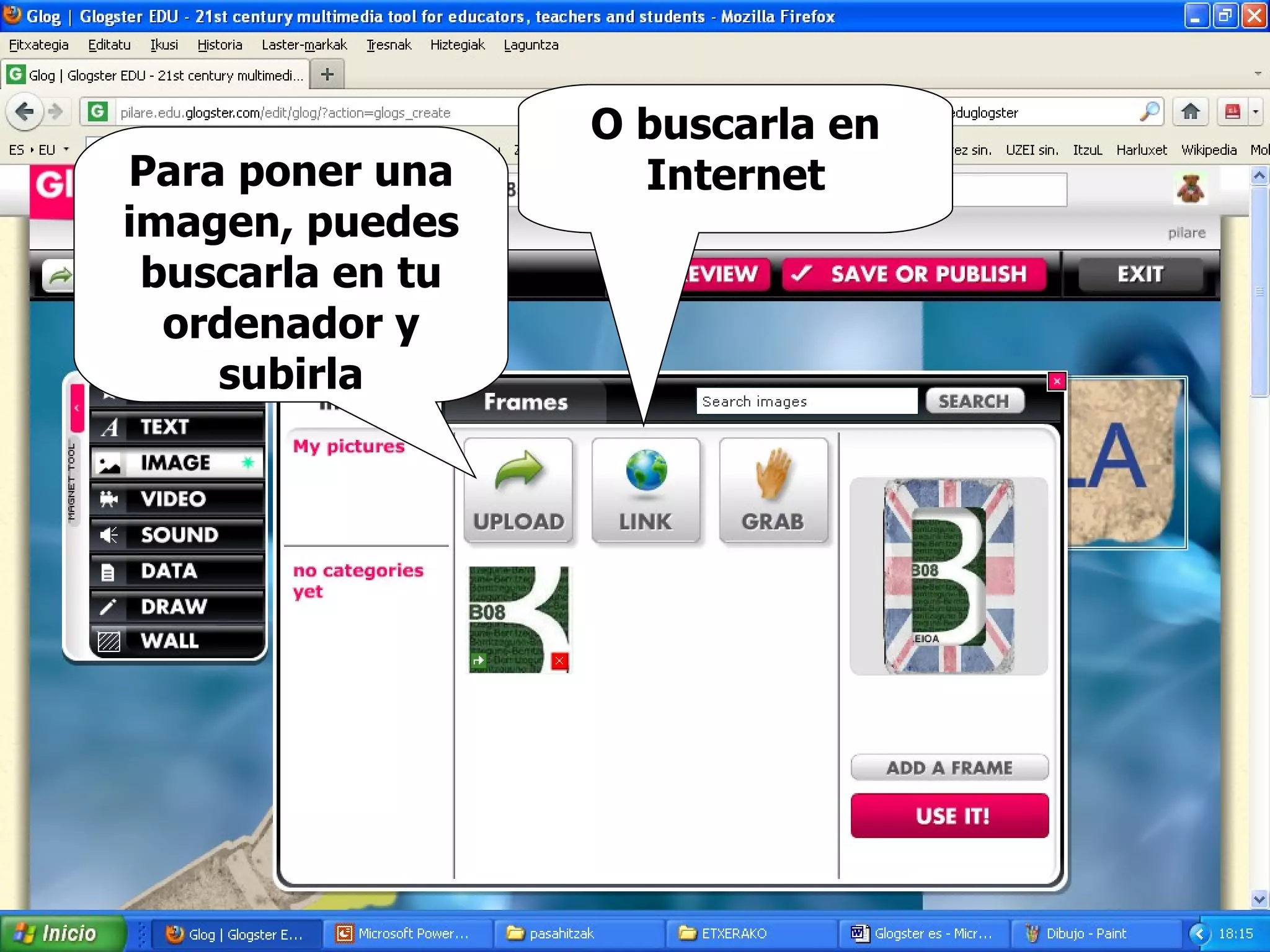The image size is (1270, 952).
Task: Expand hidden system tray icons
Action: pyautogui.click(x=1199, y=933)
